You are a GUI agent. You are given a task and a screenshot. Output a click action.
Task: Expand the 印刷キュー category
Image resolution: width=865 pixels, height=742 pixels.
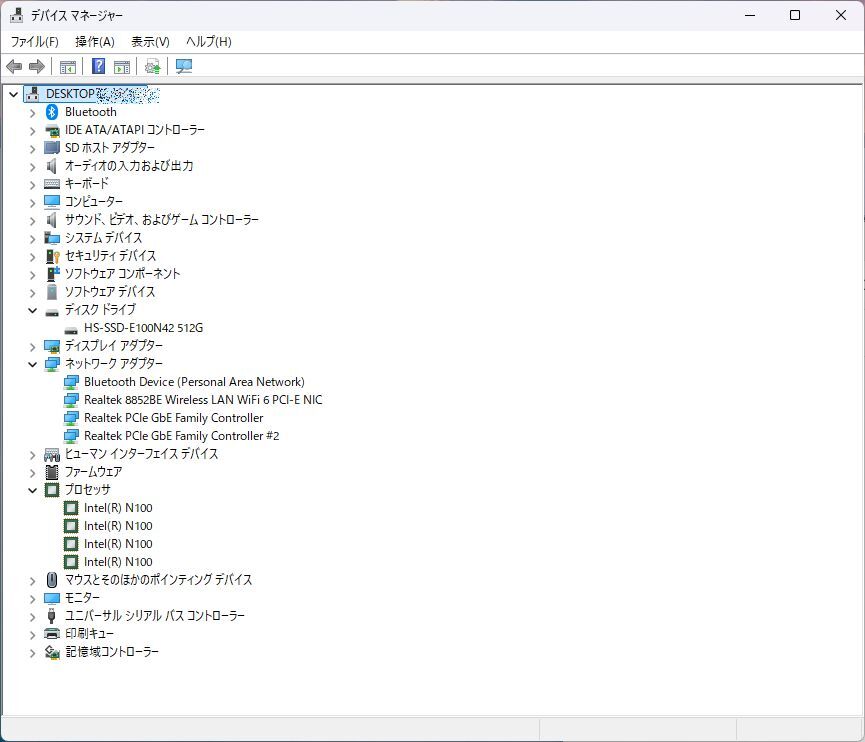[x=33, y=634]
